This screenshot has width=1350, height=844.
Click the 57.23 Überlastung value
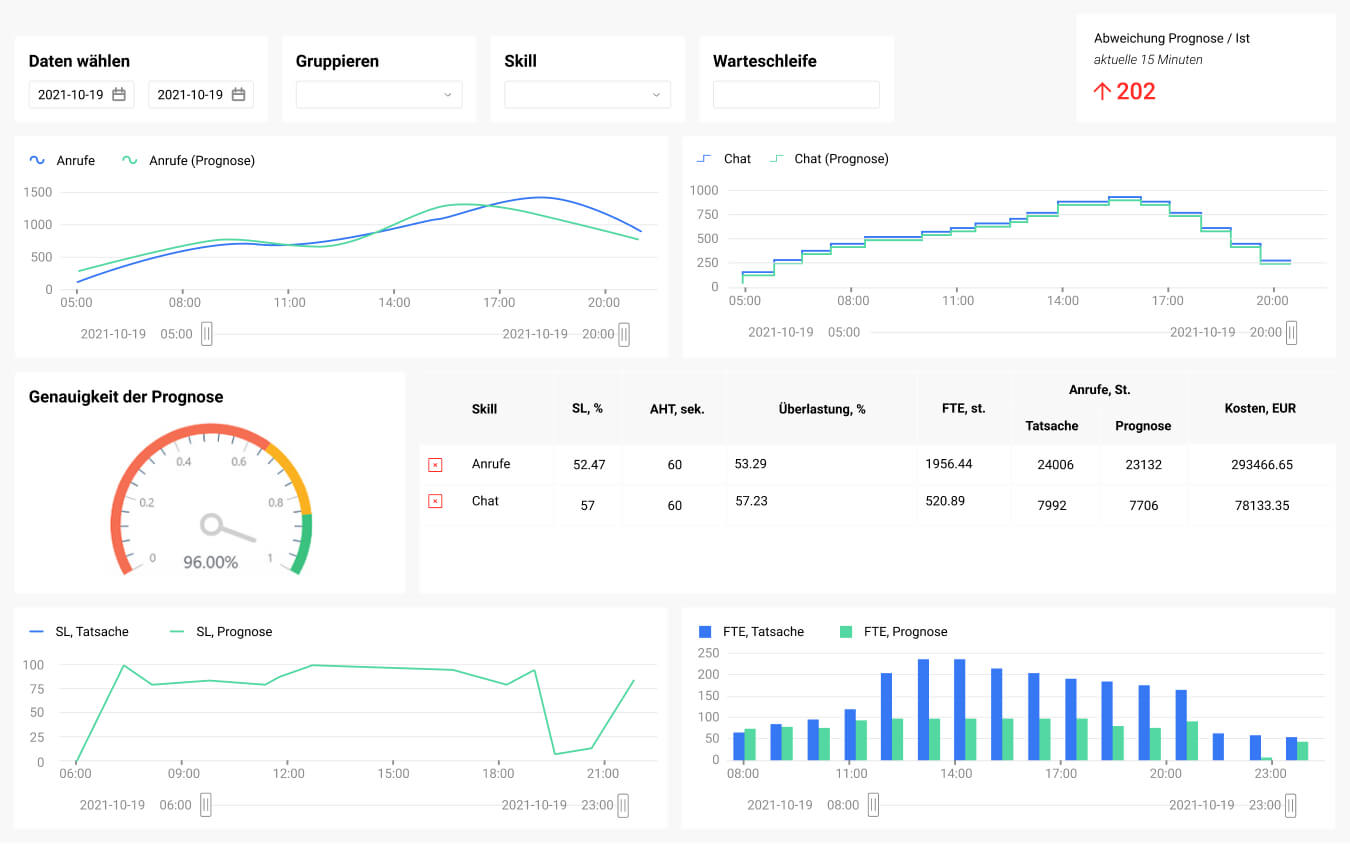point(751,501)
